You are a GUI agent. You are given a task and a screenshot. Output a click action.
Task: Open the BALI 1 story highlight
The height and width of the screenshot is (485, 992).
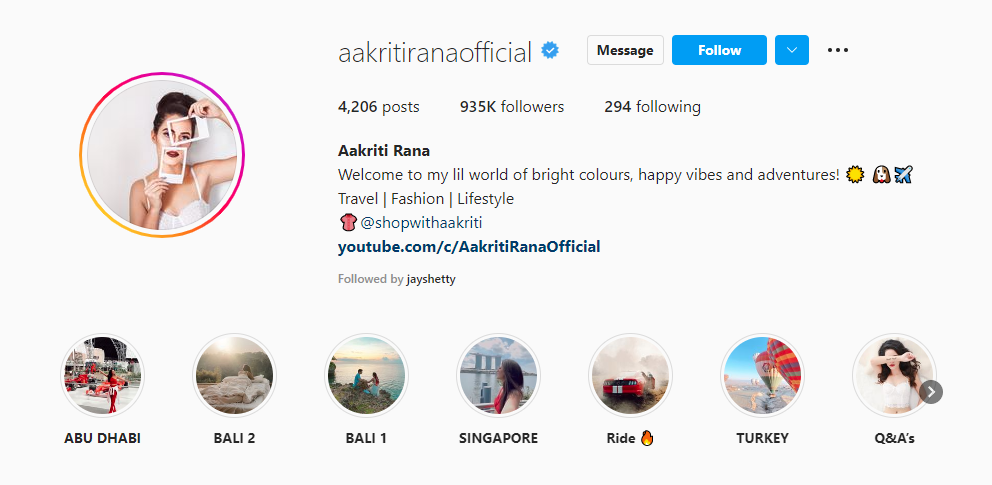366,376
